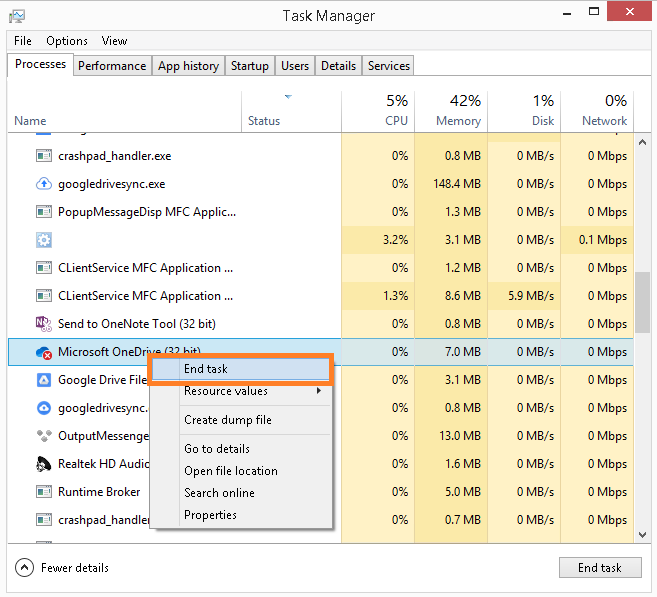Select the PopupMessageDisp MFC Applic... row
This screenshot has width=657, height=597.
point(321,212)
